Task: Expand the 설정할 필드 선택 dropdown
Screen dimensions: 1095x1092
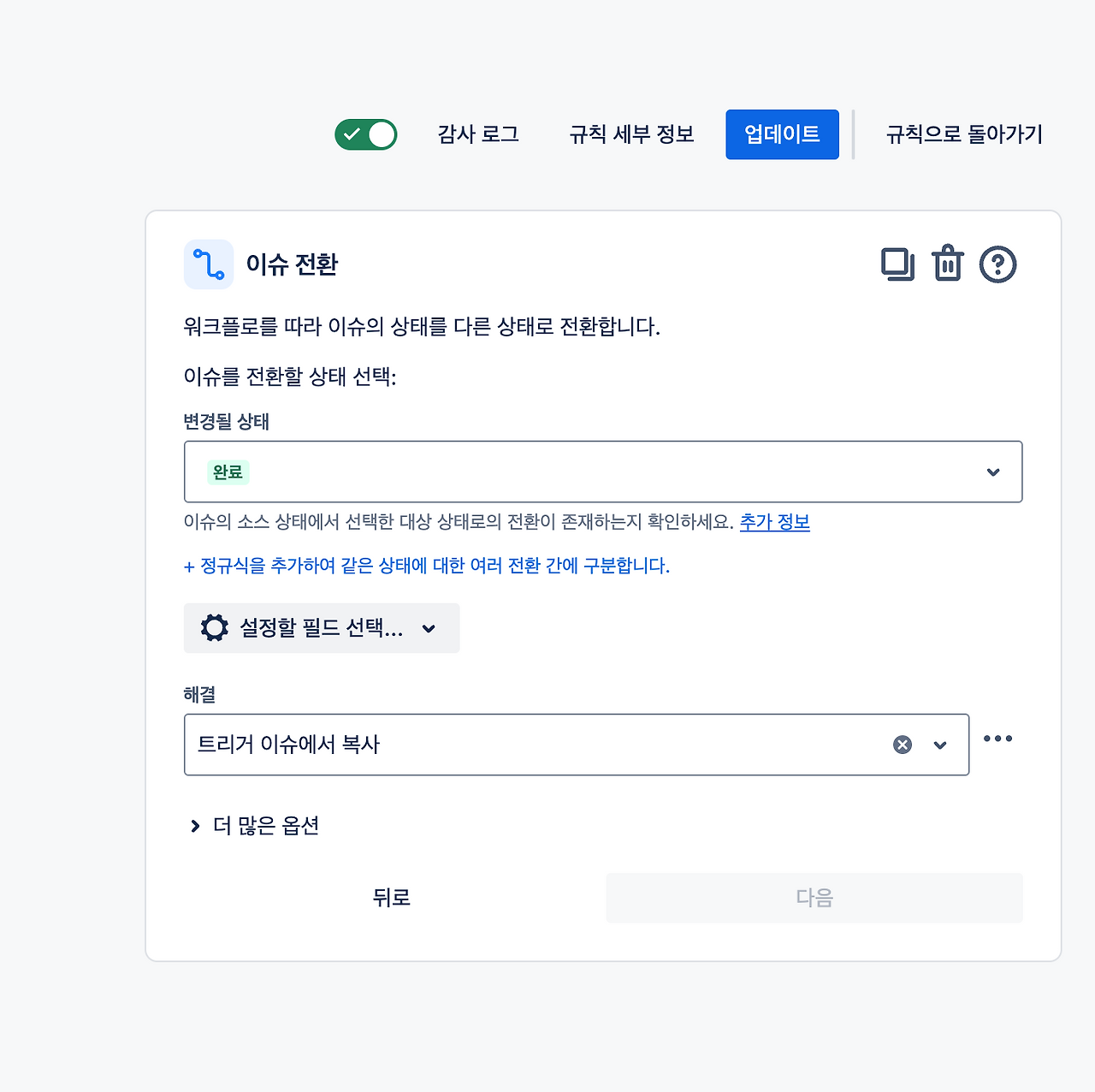Action: (429, 628)
